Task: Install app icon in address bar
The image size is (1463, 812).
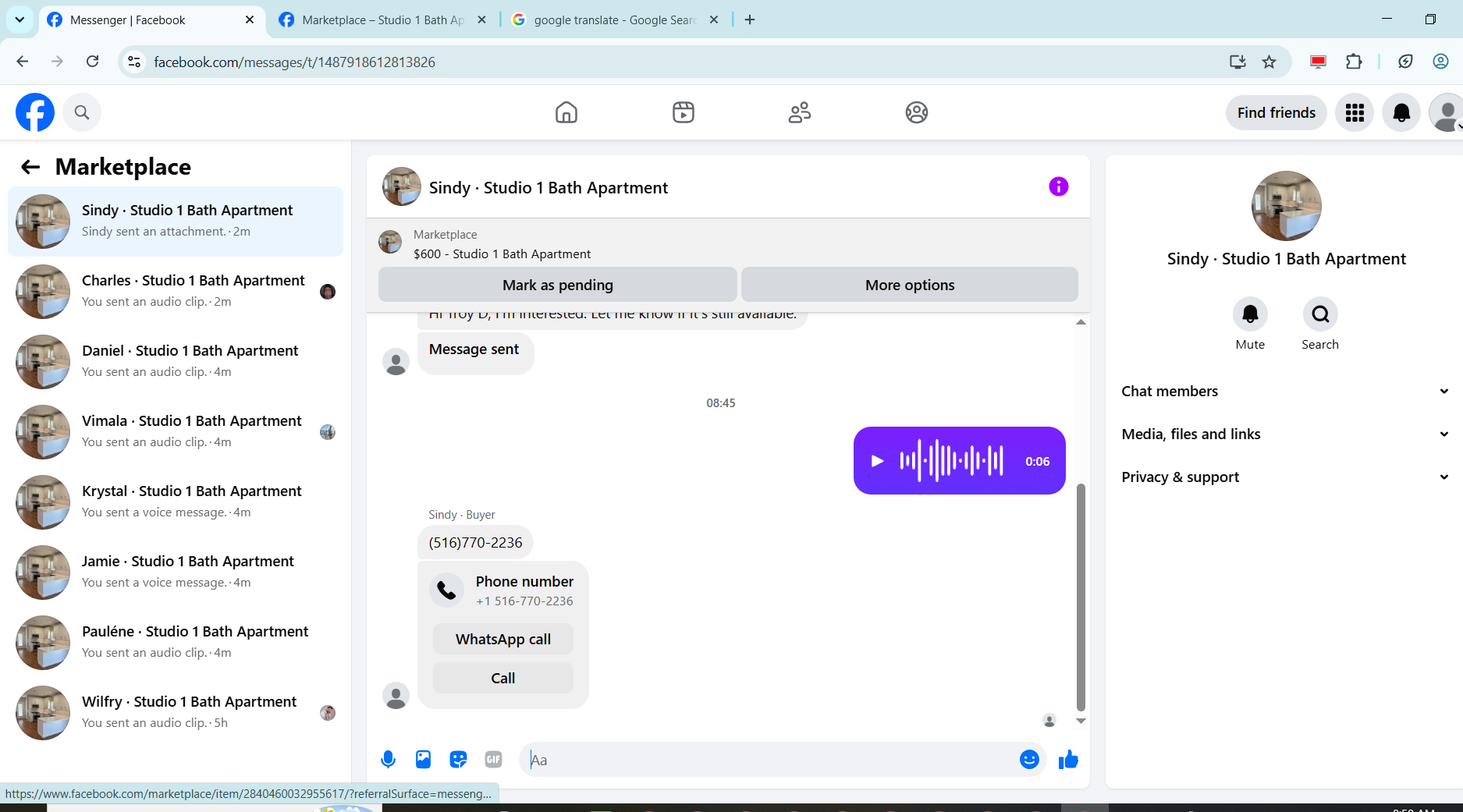Action: [x=1238, y=62]
